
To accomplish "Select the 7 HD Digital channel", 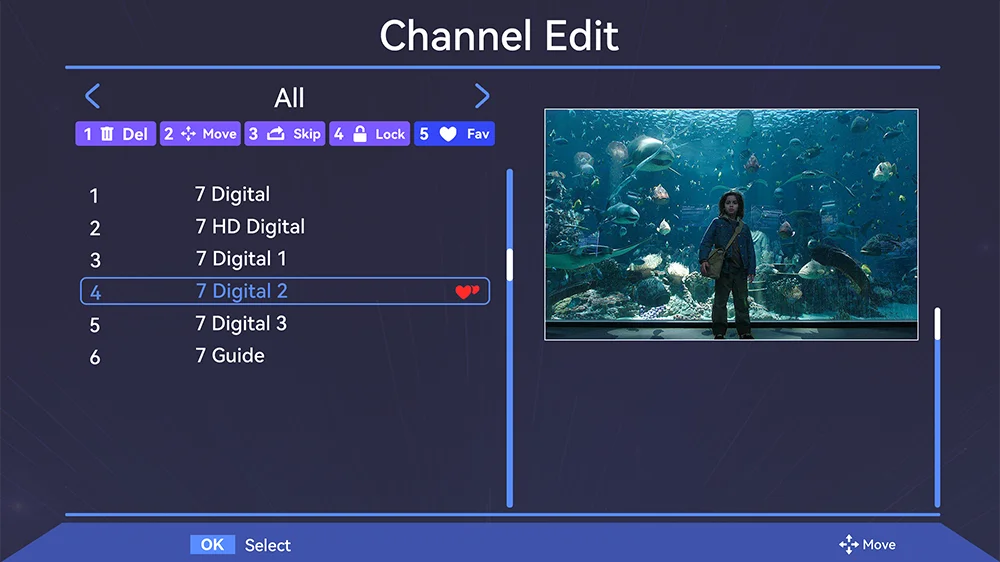I will pos(250,227).
